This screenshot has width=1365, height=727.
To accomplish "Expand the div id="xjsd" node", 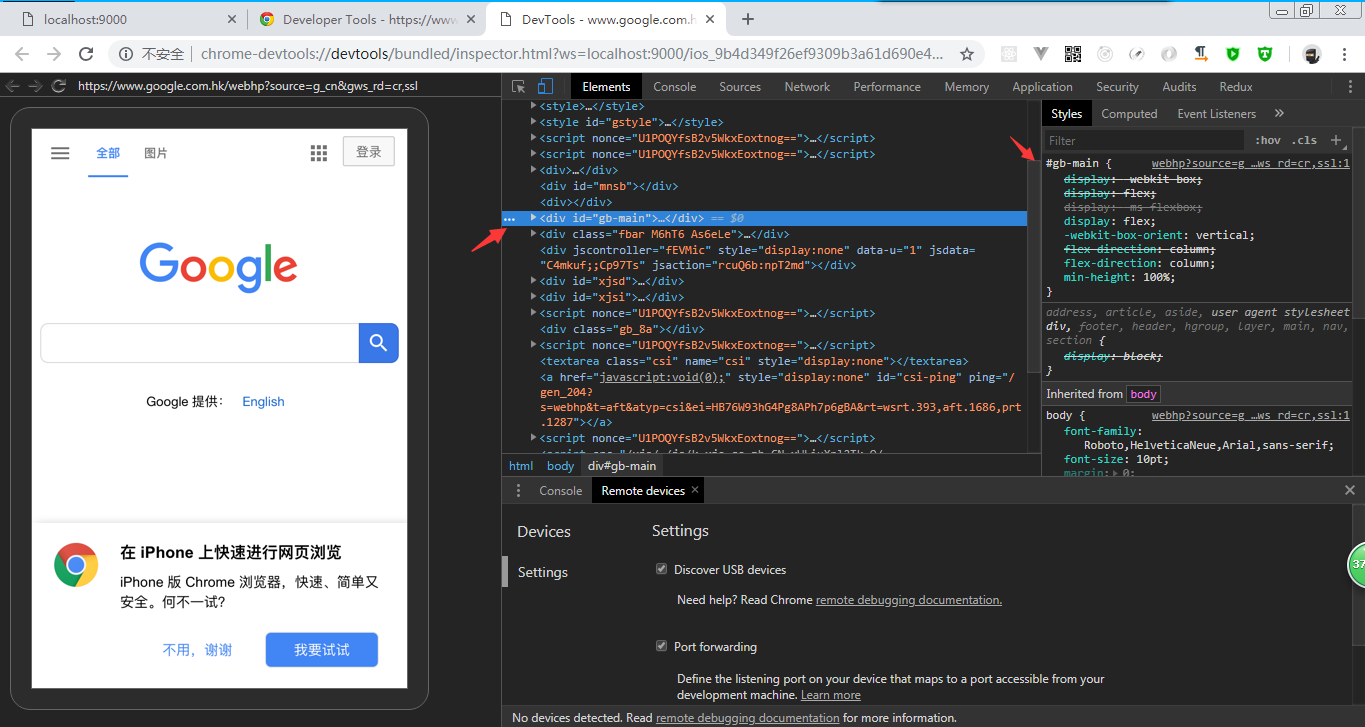I will 533,281.
